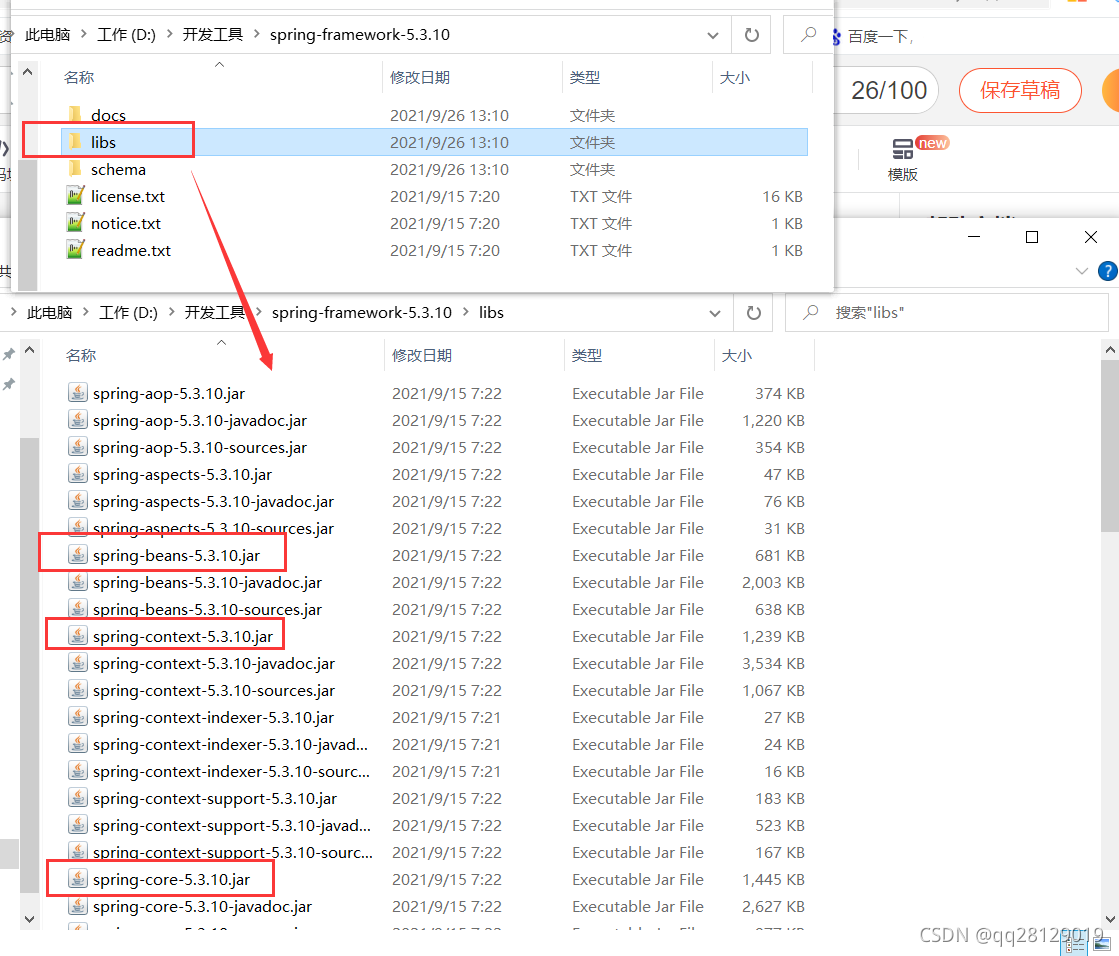Screen dimensions: 1119x956
Task: Select the libs folder icon
Action: point(74,142)
